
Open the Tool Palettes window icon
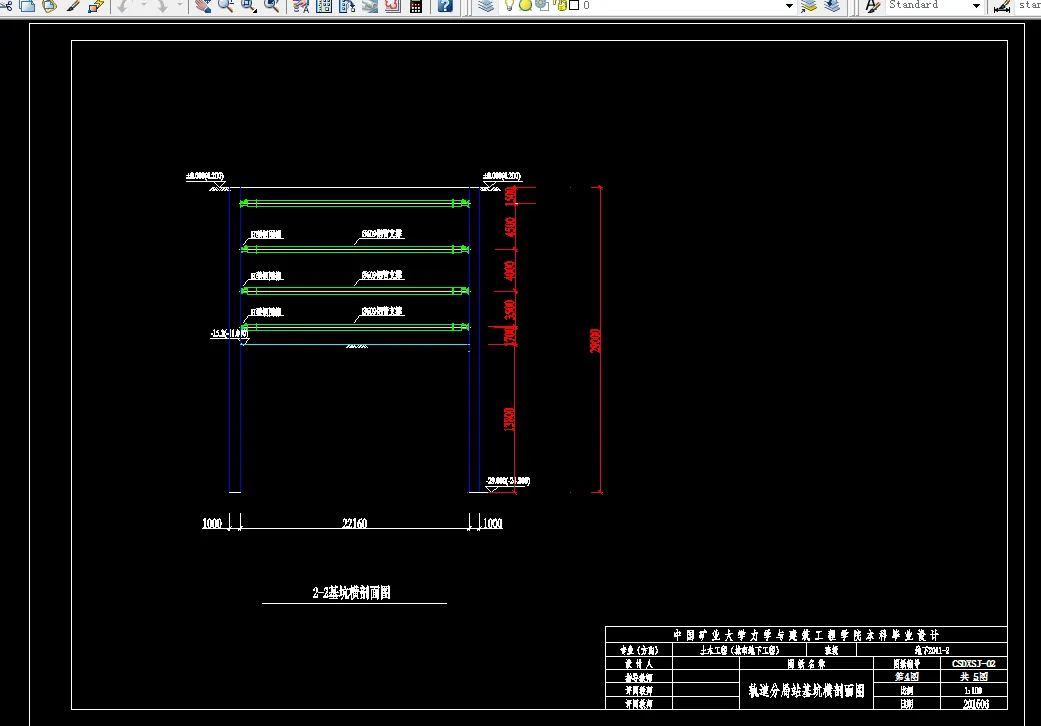tap(347, 5)
